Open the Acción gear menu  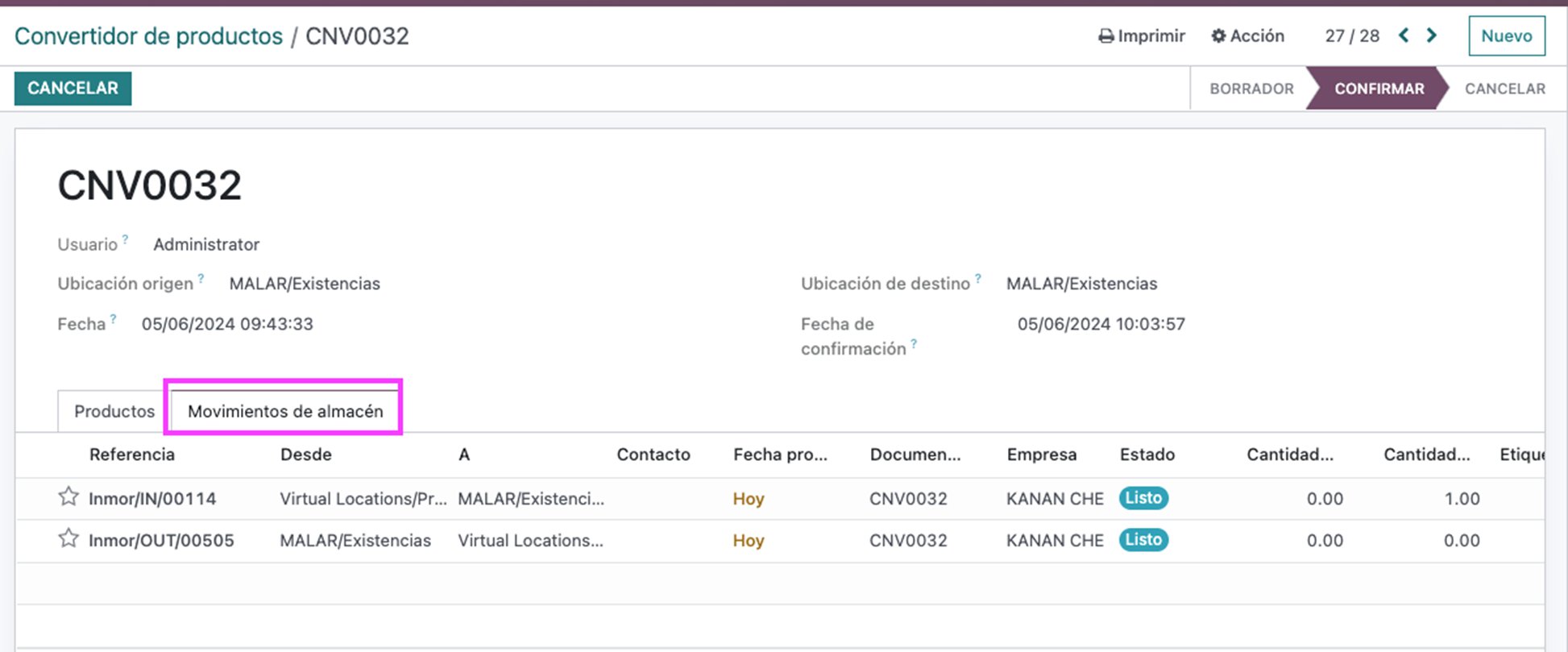tap(1247, 35)
